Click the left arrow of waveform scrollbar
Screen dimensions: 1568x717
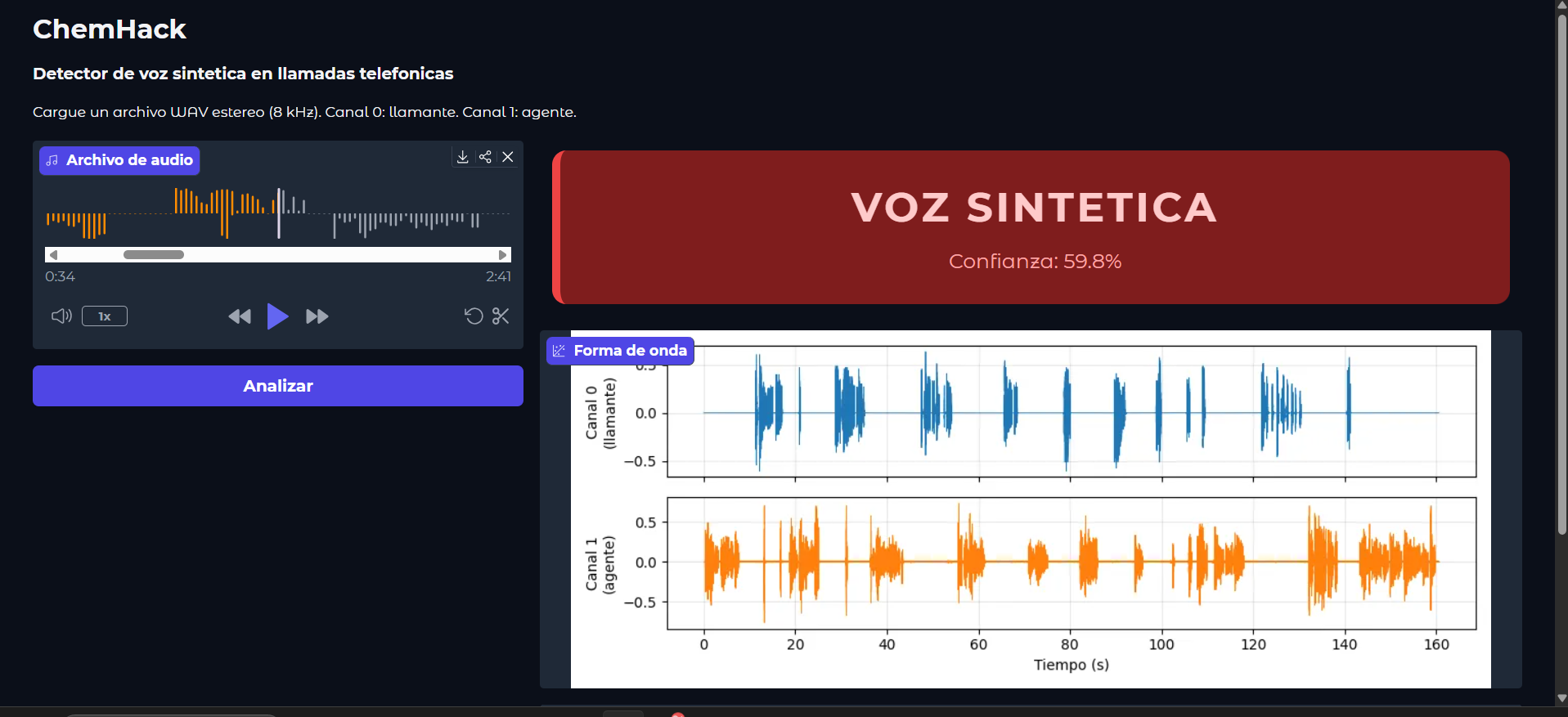[x=53, y=254]
